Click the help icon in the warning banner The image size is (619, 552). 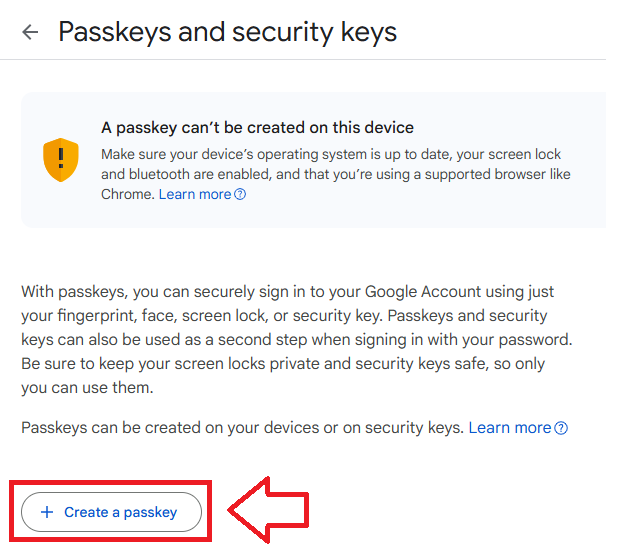pos(240,194)
